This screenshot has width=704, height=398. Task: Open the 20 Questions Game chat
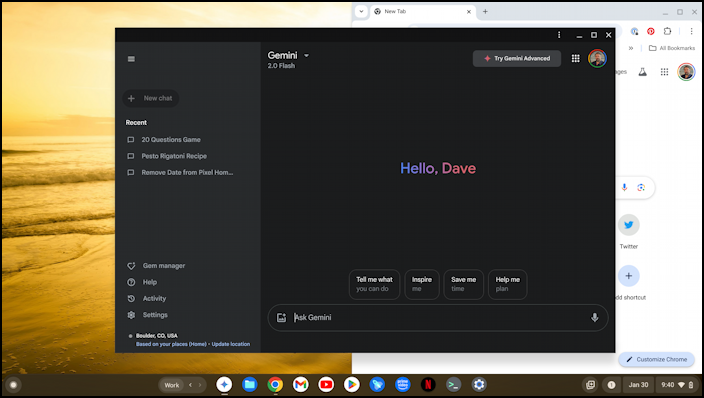[171, 140]
